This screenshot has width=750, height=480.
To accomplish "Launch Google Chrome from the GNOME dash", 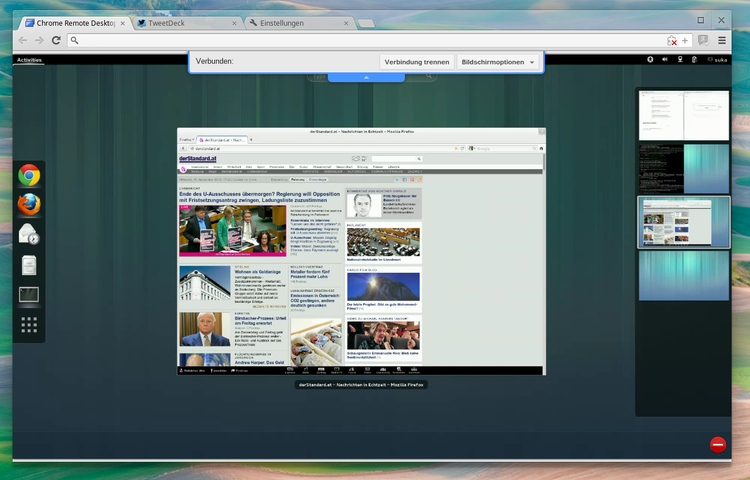I will point(29,176).
